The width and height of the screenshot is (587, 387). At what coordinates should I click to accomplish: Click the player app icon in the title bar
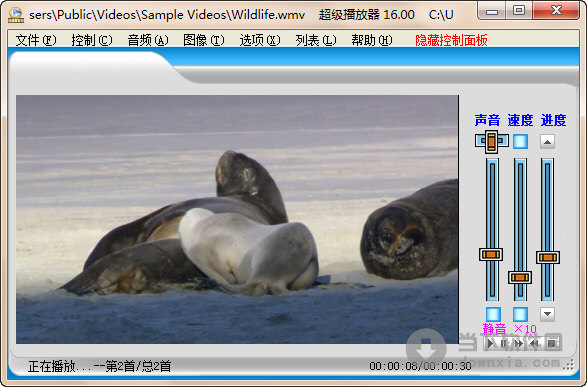16,15
